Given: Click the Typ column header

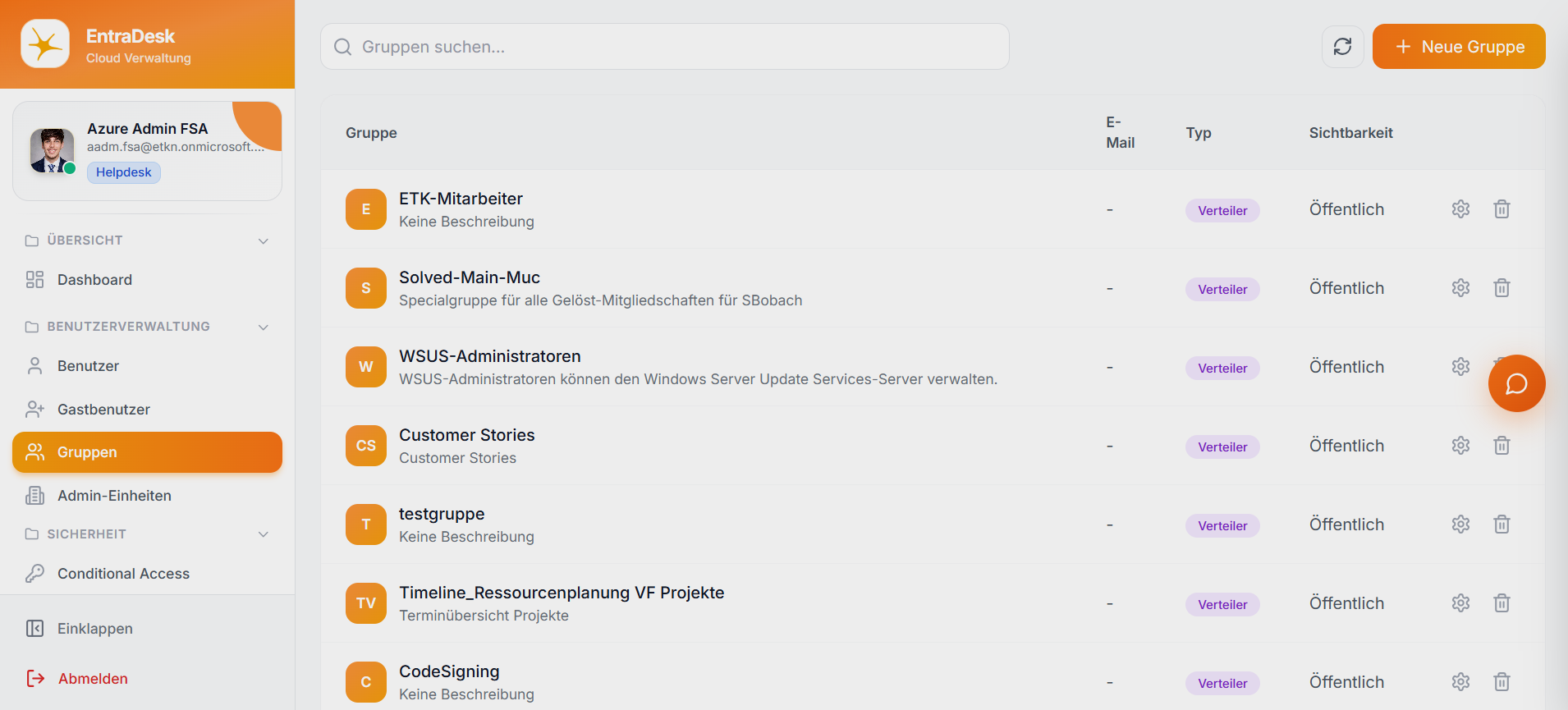Looking at the screenshot, I should coord(1199,133).
